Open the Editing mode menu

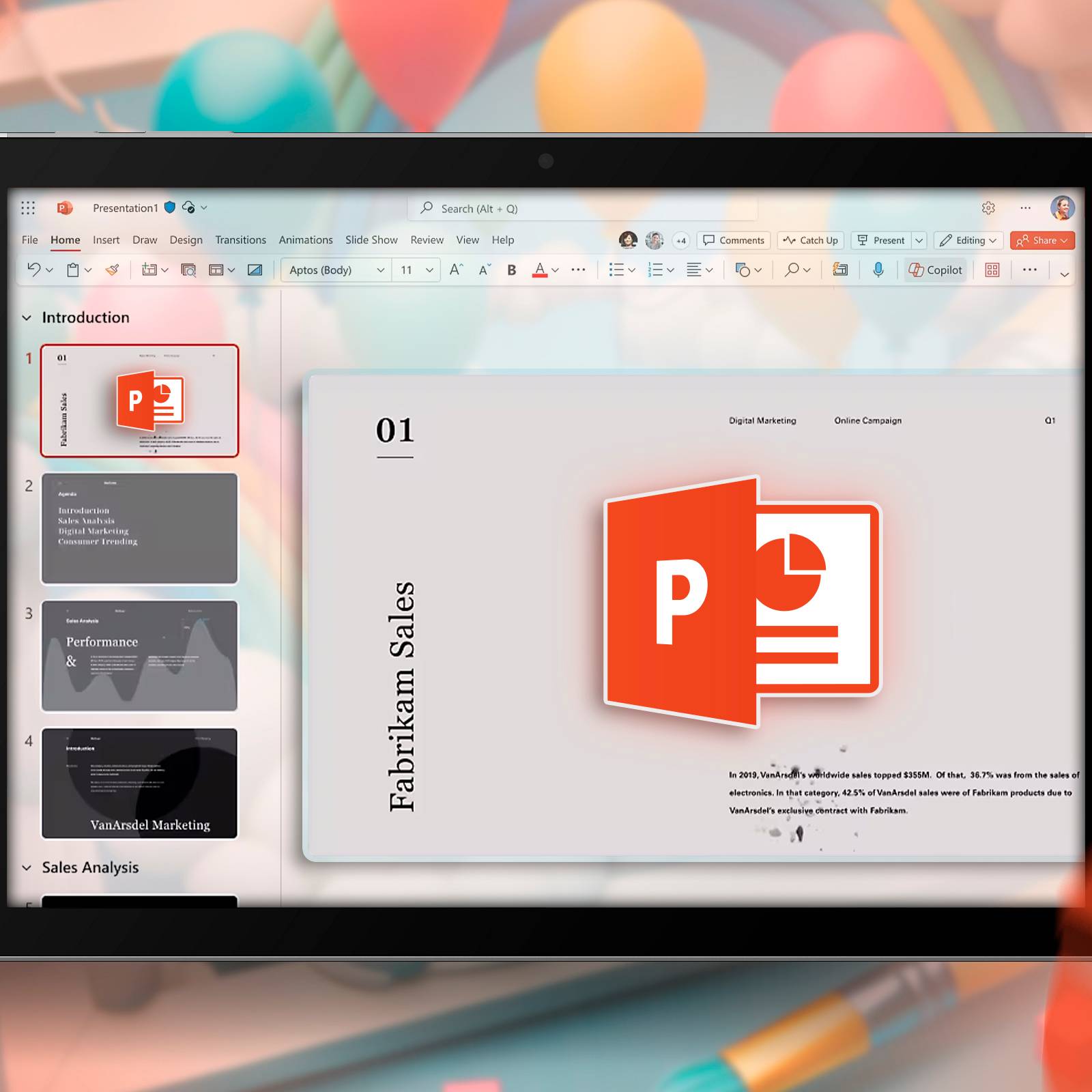point(968,240)
